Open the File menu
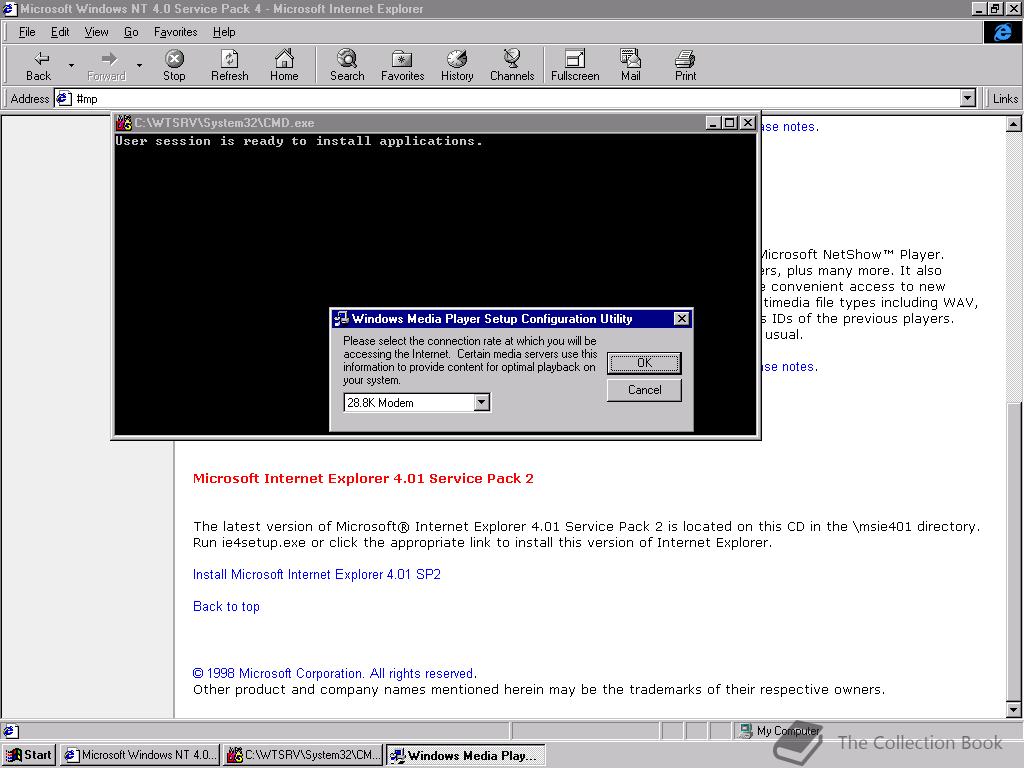1024x768 pixels. click(27, 32)
